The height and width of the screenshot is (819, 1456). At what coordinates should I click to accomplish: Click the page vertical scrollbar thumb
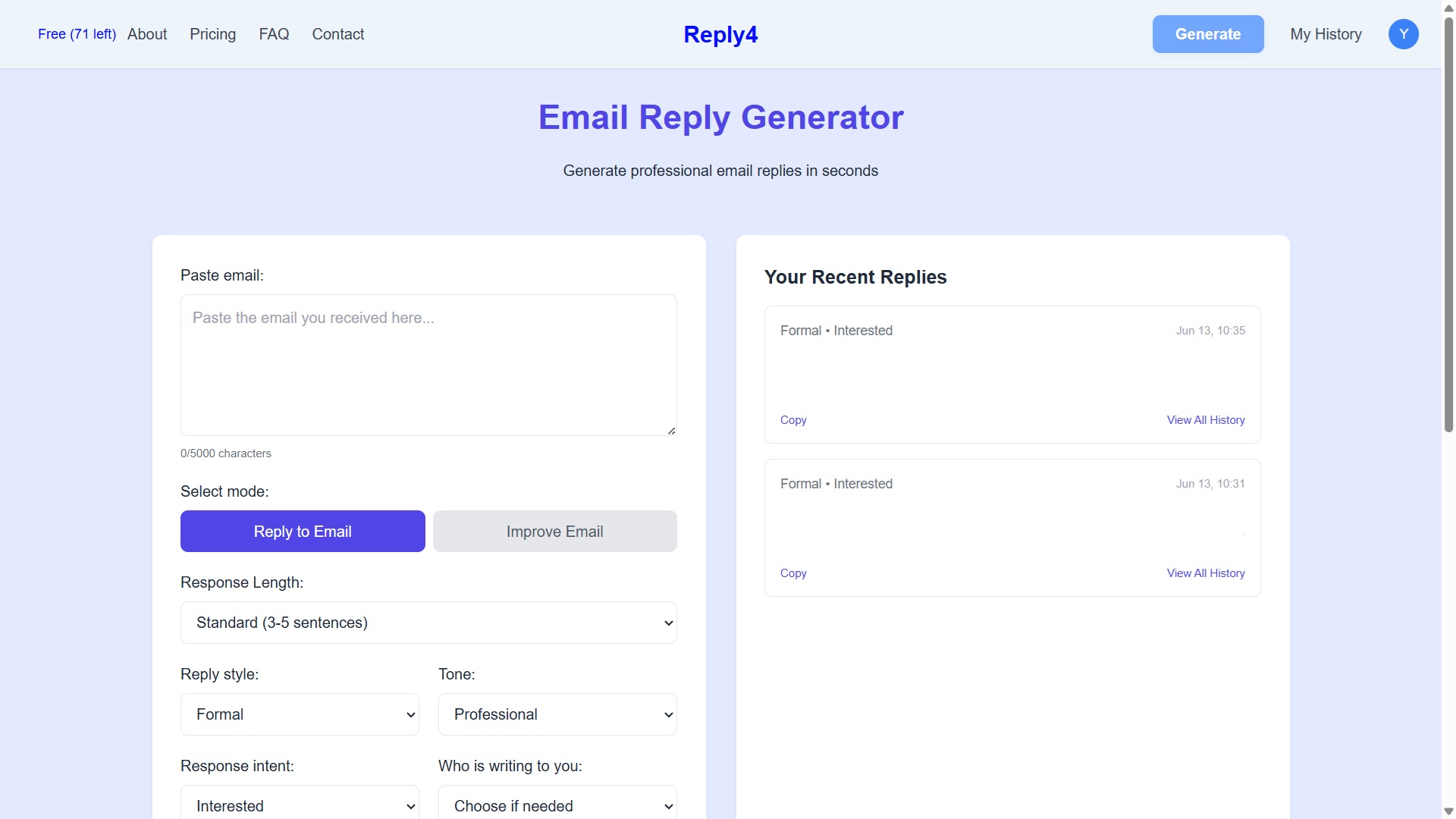pos(1448,224)
